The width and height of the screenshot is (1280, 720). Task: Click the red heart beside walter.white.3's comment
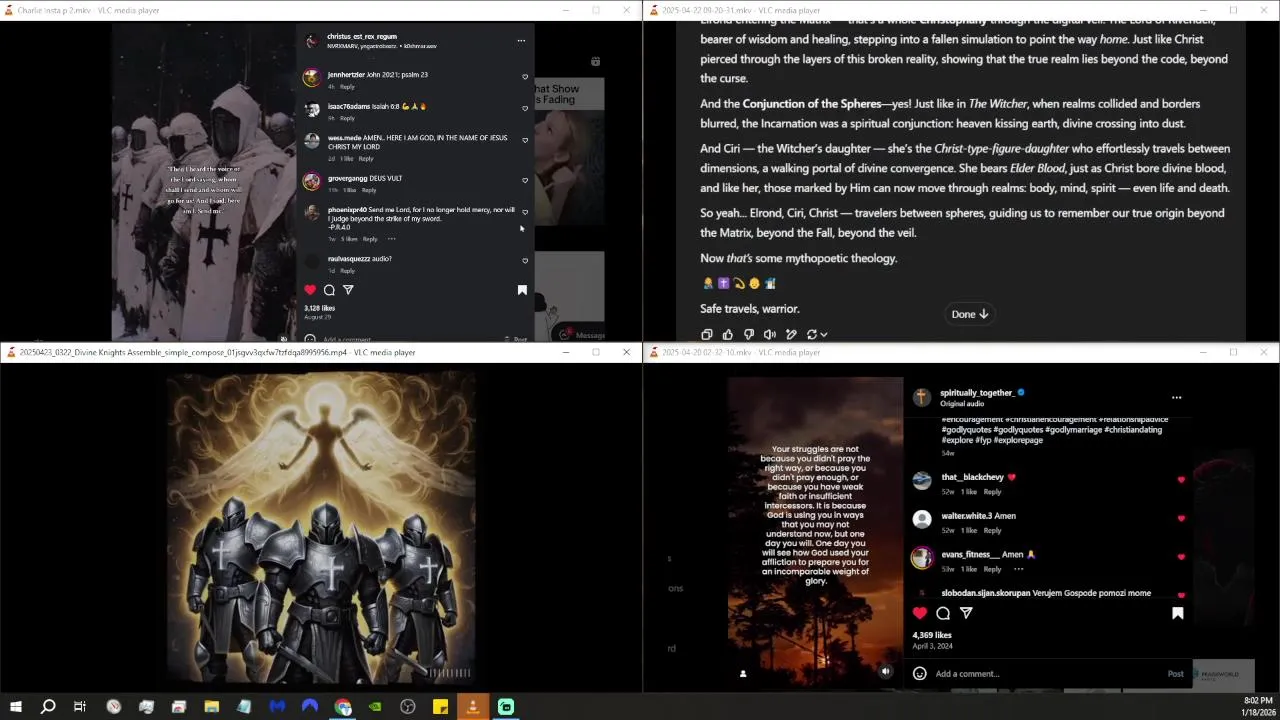pyautogui.click(x=1181, y=518)
